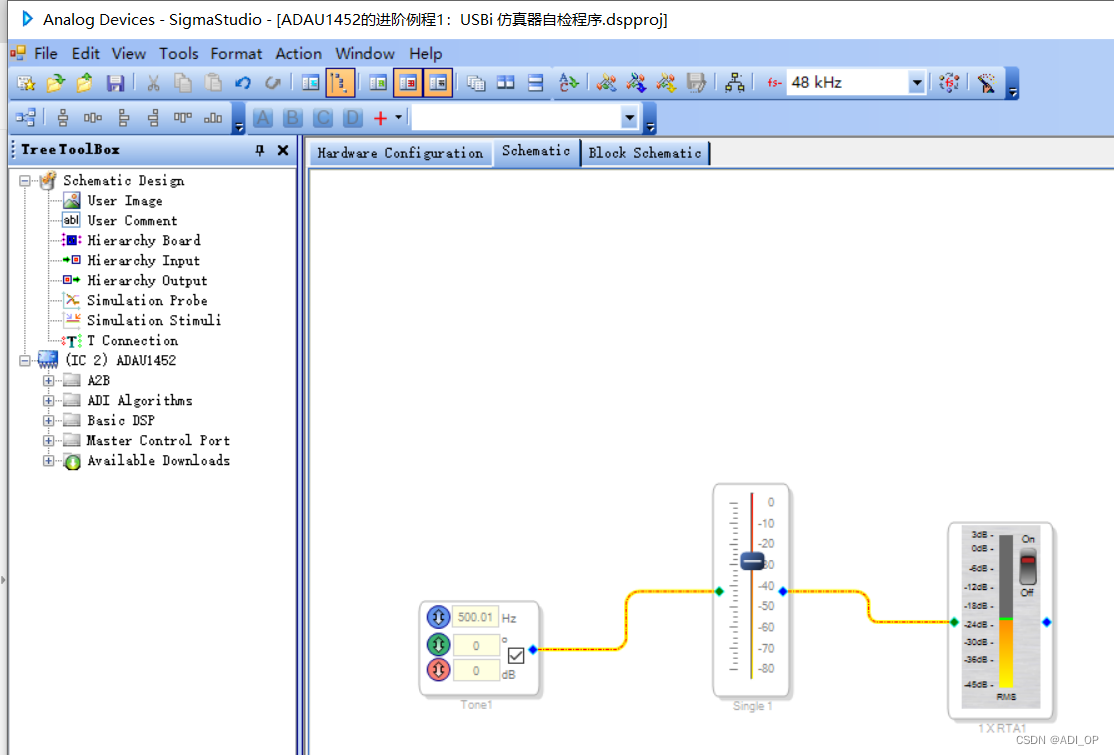Open the Format menu
1114x755 pixels.
click(236, 53)
